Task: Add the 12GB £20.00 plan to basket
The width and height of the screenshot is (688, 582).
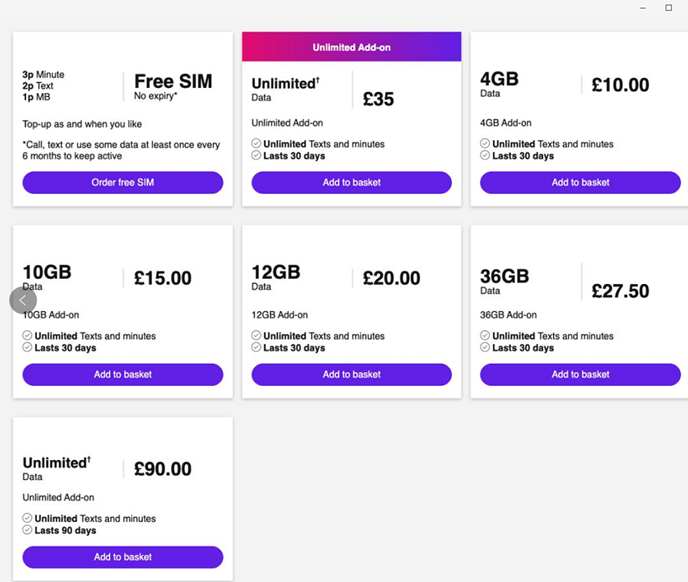Action: click(x=351, y=375)
